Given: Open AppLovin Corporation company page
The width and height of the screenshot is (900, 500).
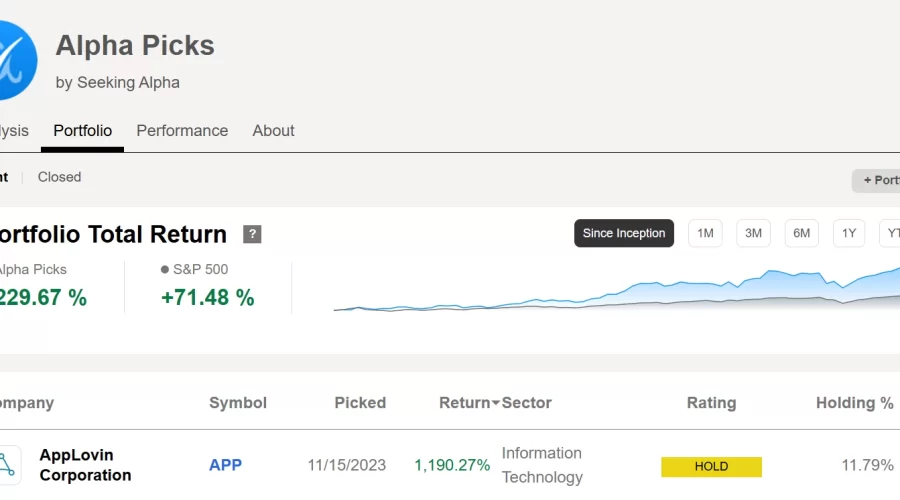Looking at the screenshot, I should (x=85, y=465).
